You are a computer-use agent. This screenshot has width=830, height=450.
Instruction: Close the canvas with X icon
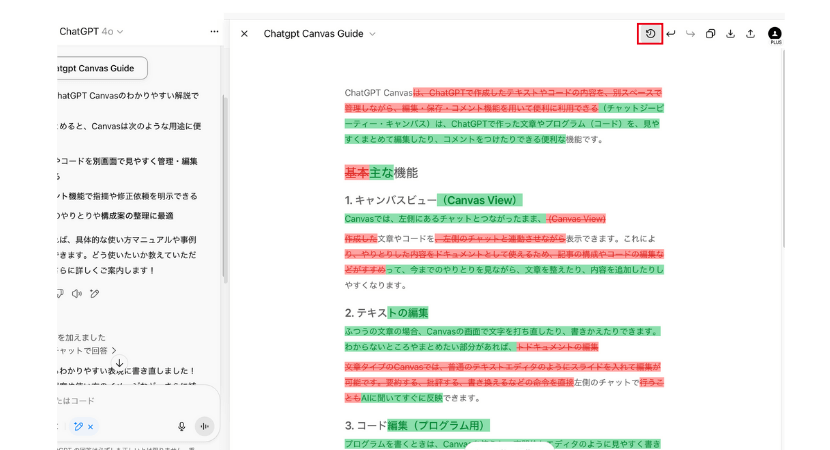(244, 34)
